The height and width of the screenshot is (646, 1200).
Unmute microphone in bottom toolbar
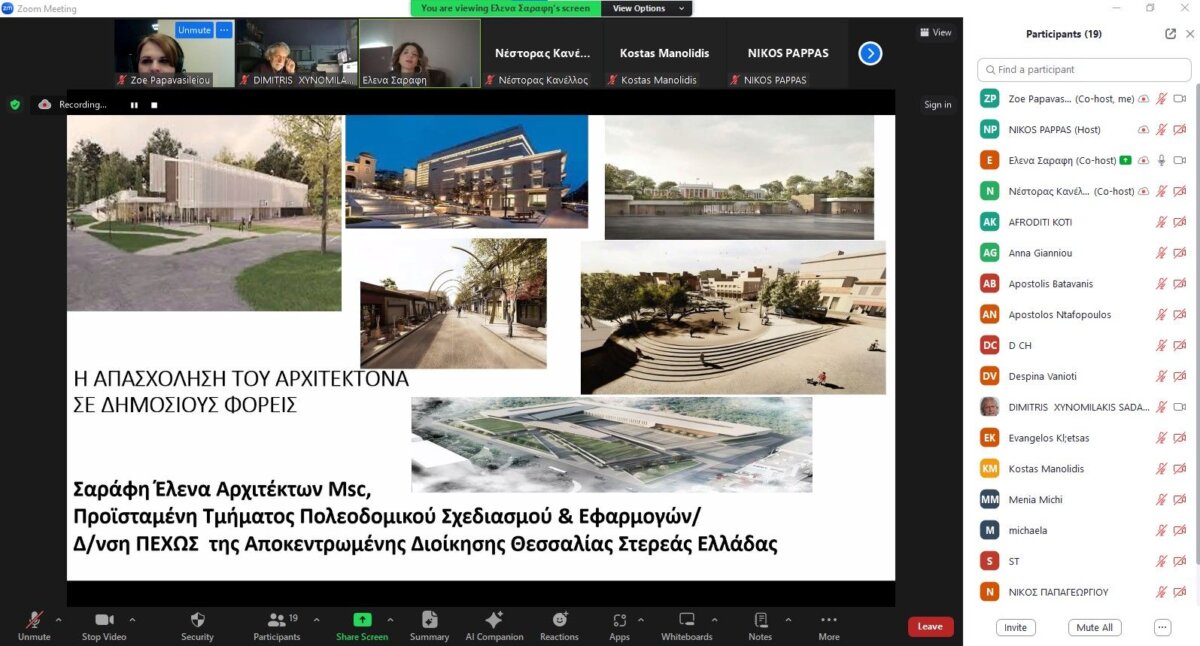pos(34,621)
